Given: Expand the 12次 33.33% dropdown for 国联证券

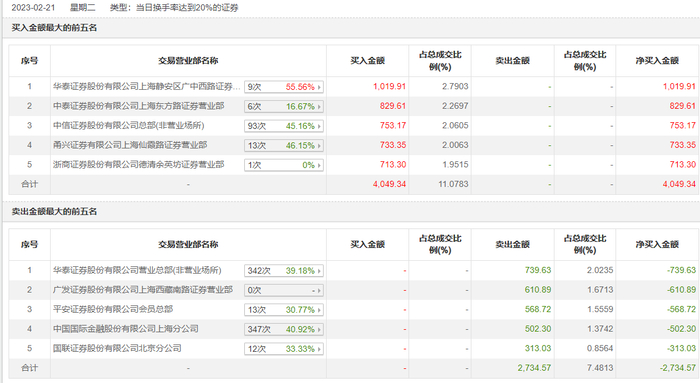Looking at the screenshot, I should point(283,349).
